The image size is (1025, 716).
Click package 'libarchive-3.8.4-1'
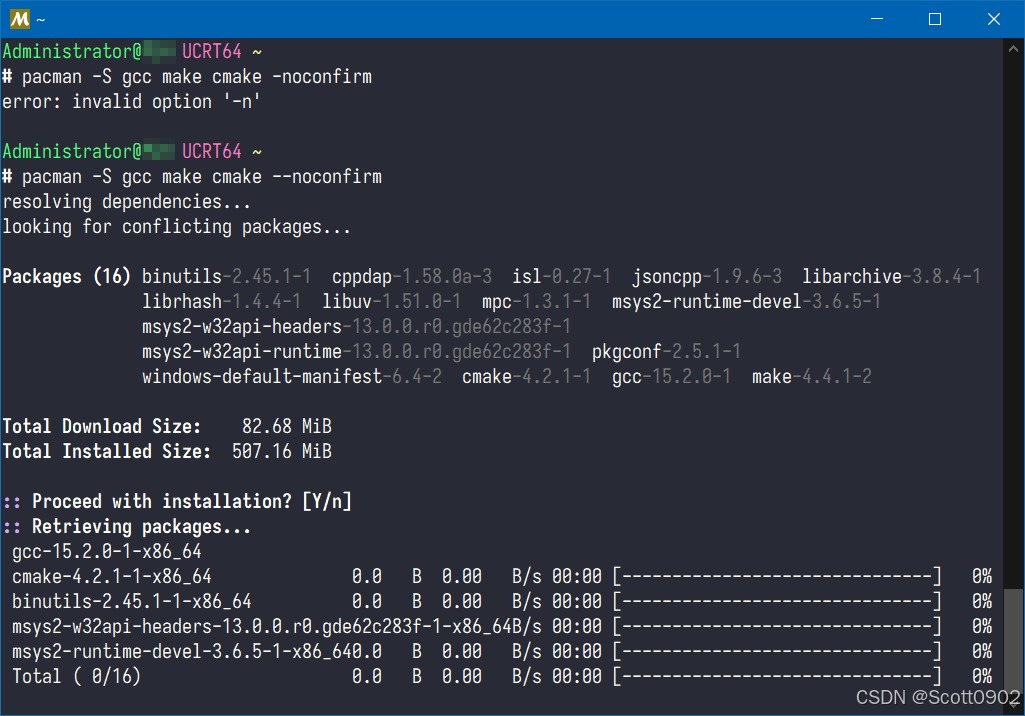coord(892,277)
